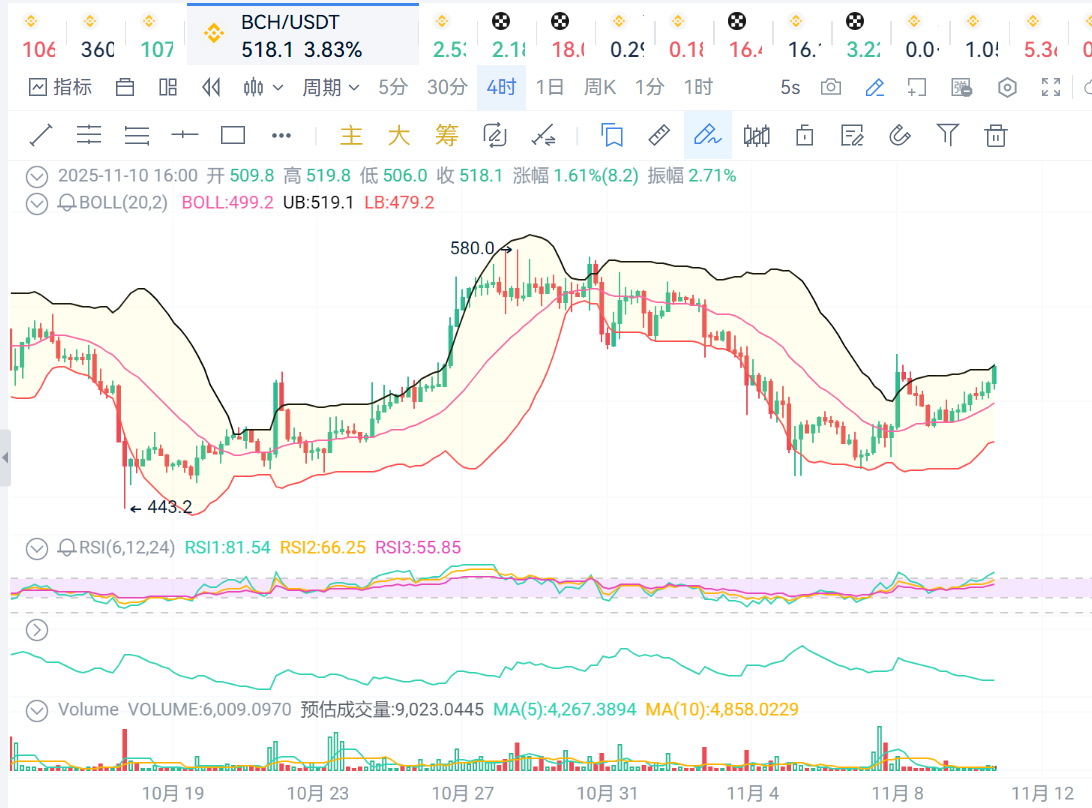
Task: Select the 30分 timeframe tab
Action: pyautogui.click(x=447, y=88)
